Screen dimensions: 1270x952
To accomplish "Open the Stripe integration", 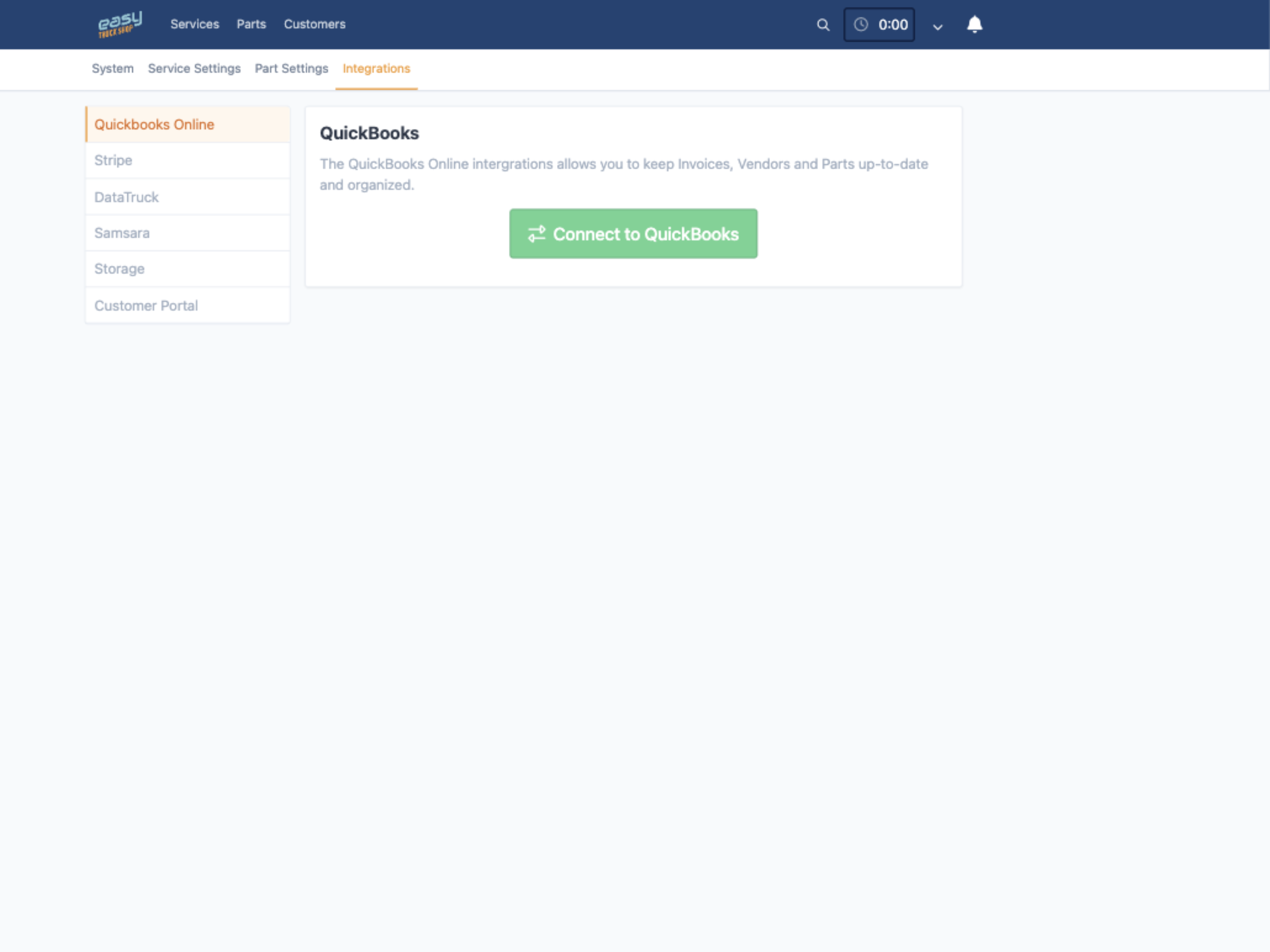I will pyautogui.click(x=188, y=161).
